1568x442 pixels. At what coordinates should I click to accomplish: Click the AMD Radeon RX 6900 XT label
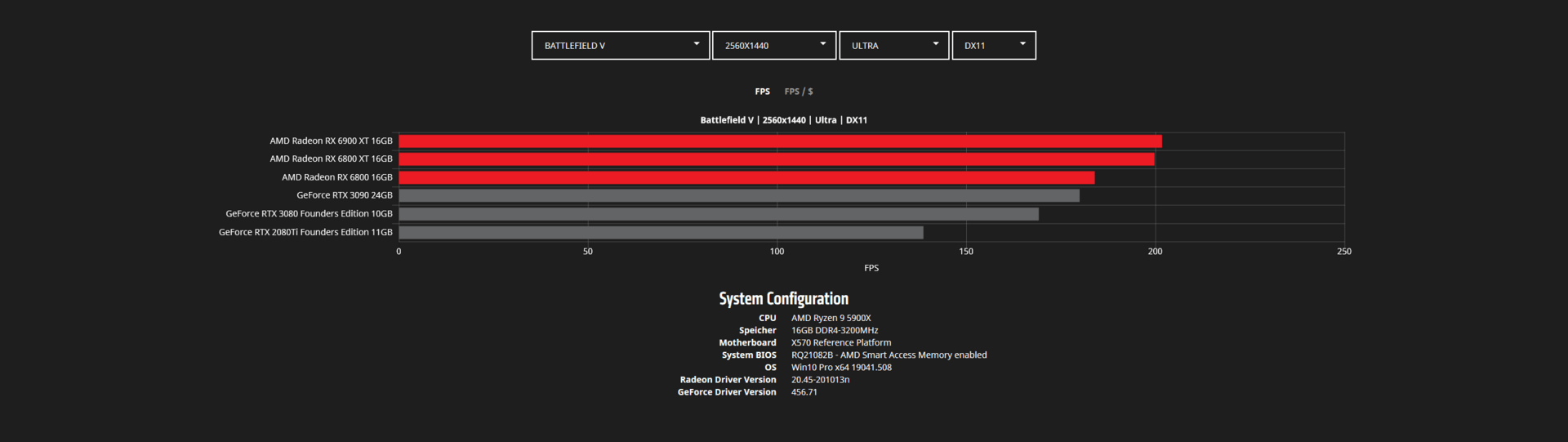(x=331, y=141)
